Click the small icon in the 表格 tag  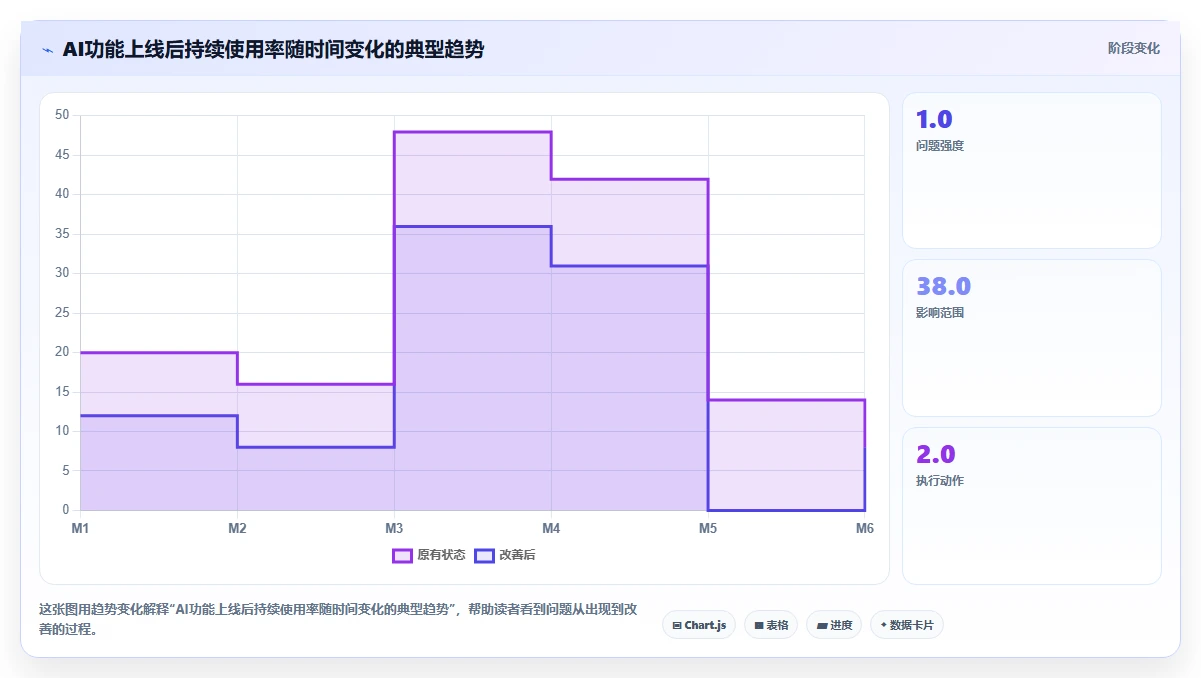pyautogui.click(x=759, y=625)
